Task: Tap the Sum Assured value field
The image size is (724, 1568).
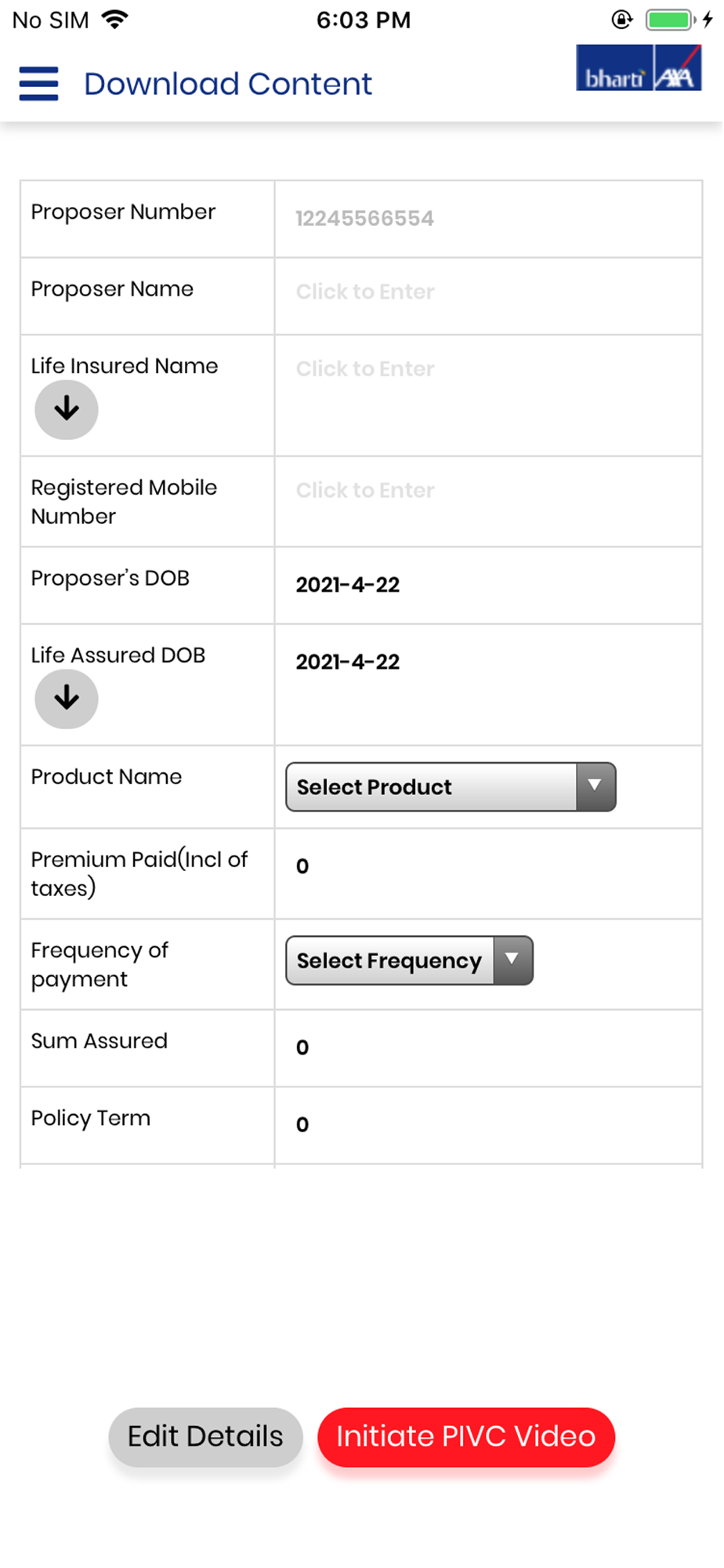Action: tap(488, 1048)
